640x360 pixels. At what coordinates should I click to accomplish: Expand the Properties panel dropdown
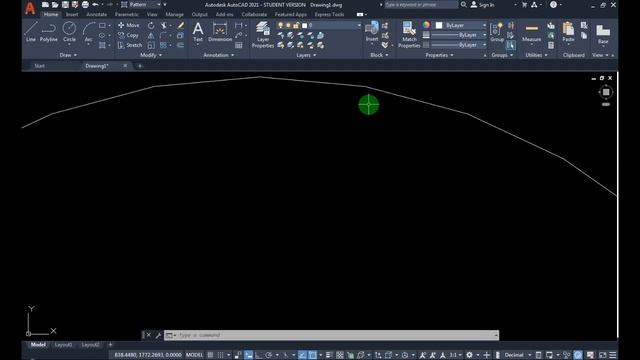click(440, 55)
